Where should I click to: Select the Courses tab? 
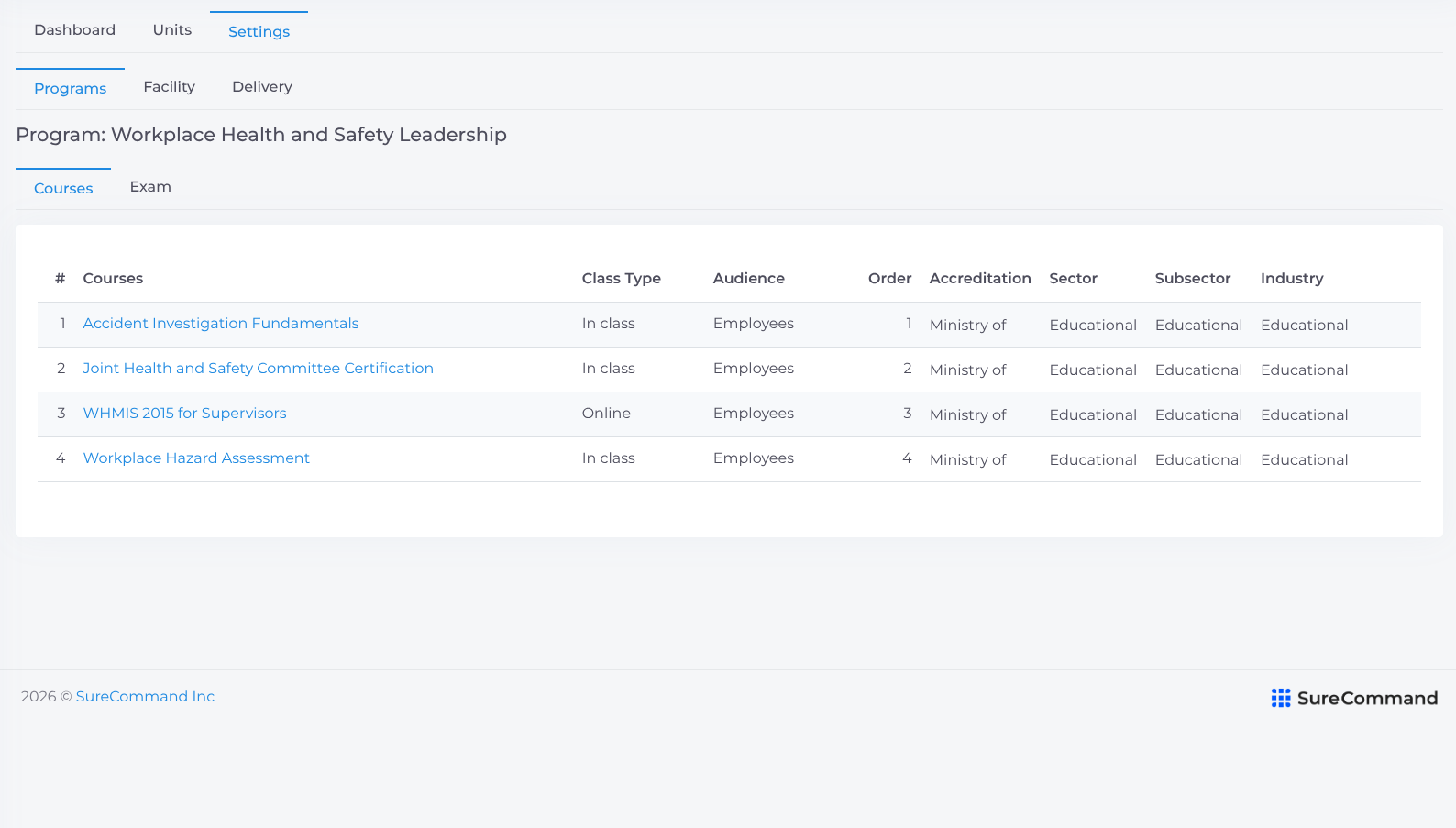pyautogui.click(x=63, y=189)
